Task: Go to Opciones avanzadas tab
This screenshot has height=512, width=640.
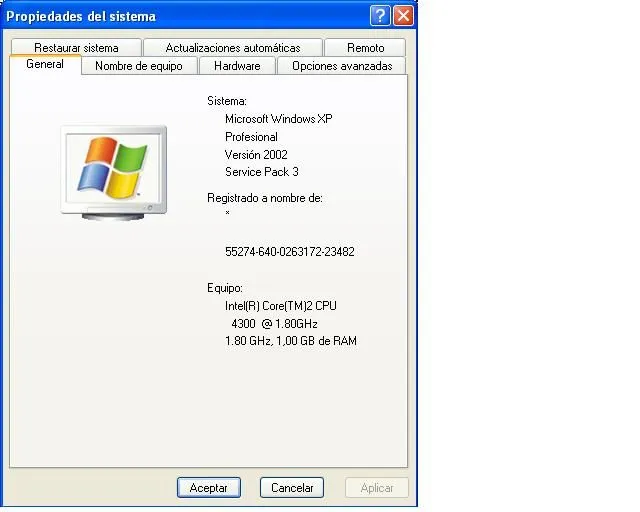Action: tap(342, 66)
